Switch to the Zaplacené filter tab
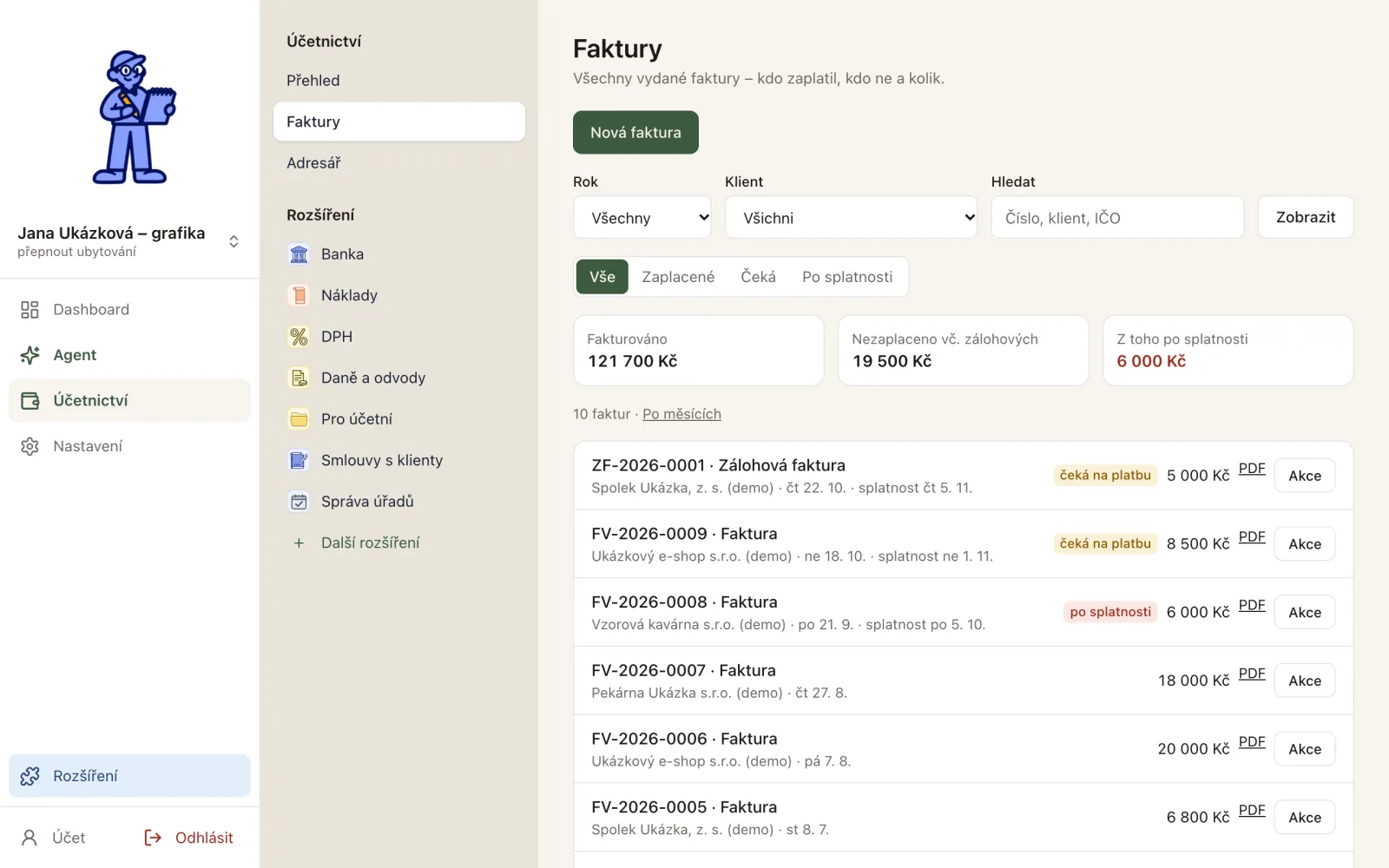The image size is (1389, 868). point(678,277)
